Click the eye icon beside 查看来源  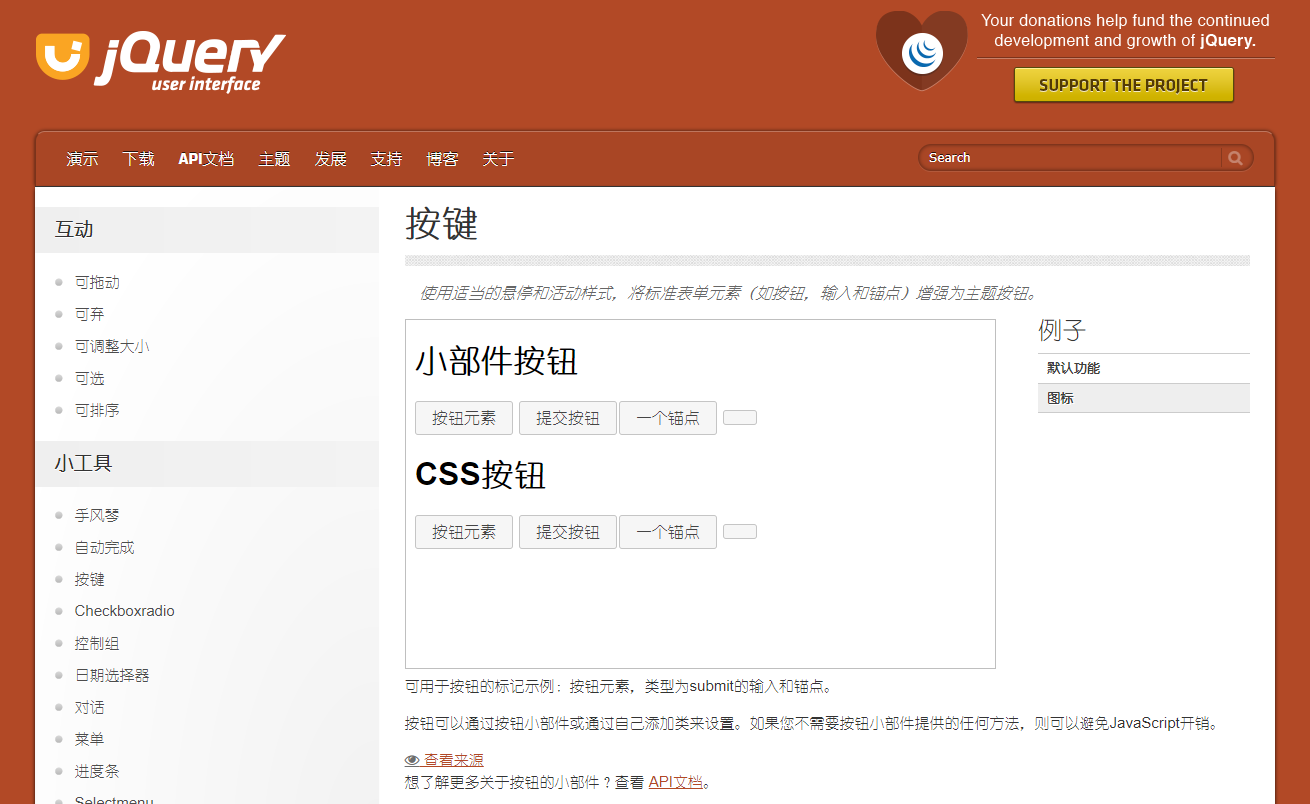pyautogui.click(x=412, y=760)
